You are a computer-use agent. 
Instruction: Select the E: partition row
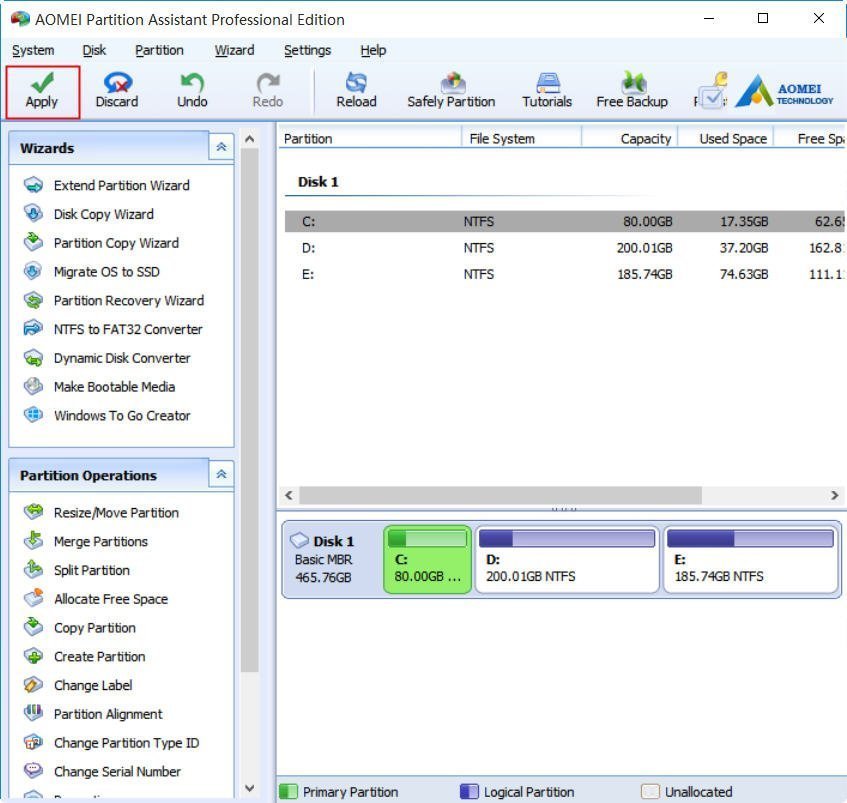(564, 274)
